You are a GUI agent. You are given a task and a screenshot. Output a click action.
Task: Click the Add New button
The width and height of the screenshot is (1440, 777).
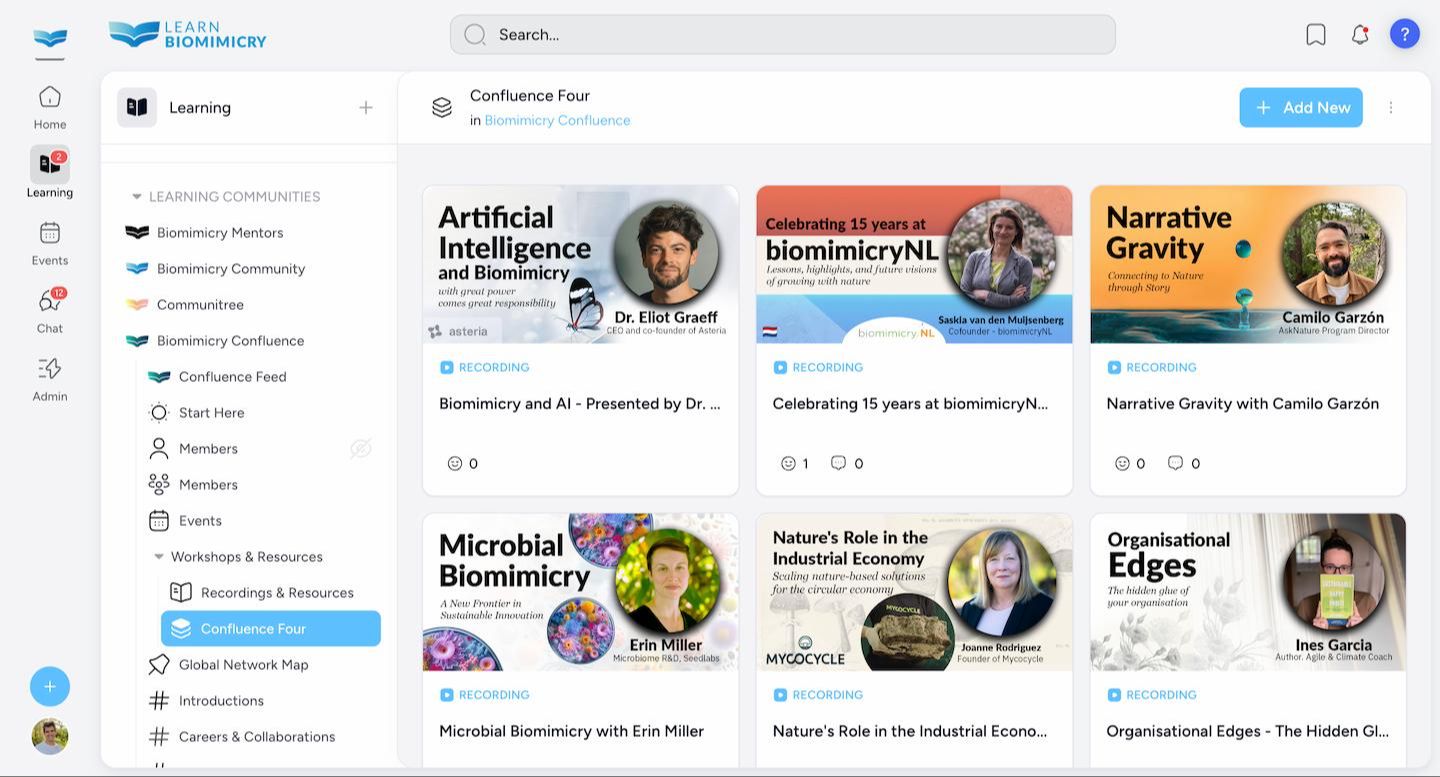coord(1301,107)
